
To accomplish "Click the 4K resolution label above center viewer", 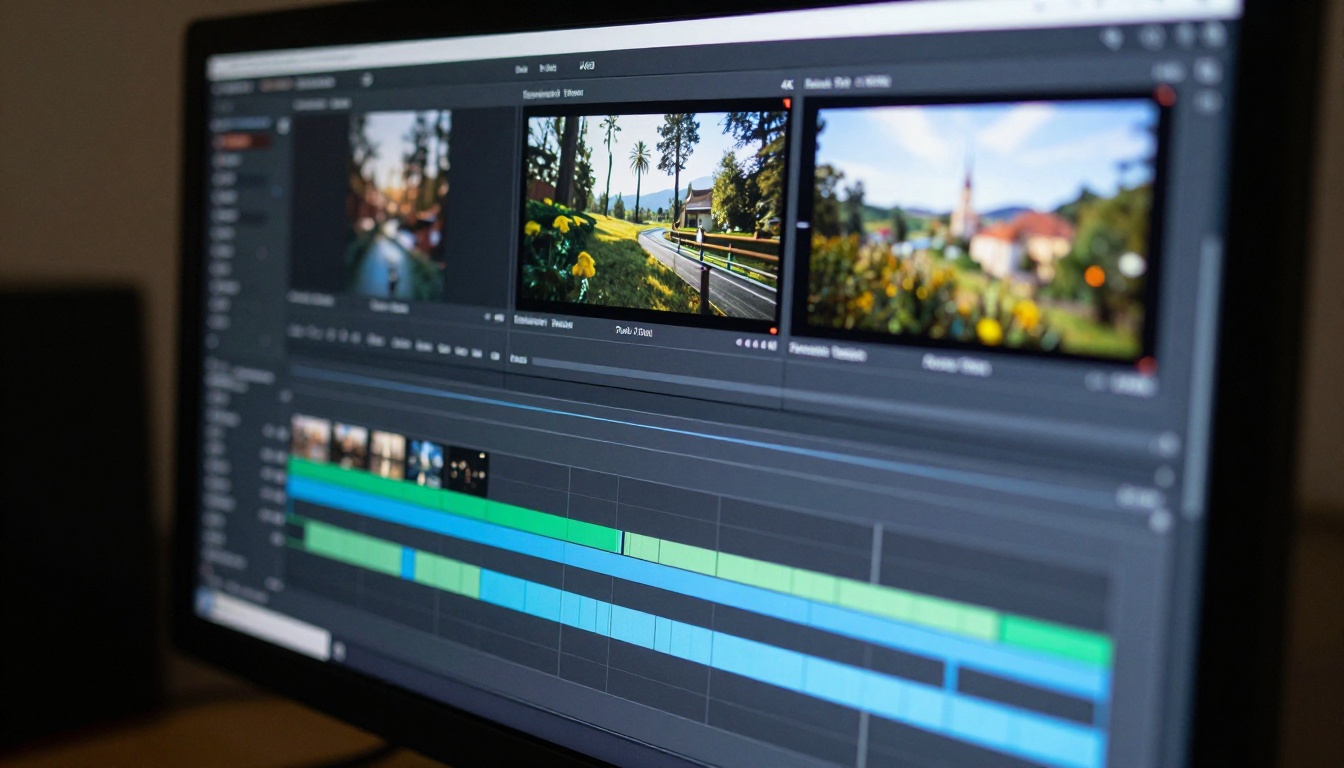I will (786, 85).
